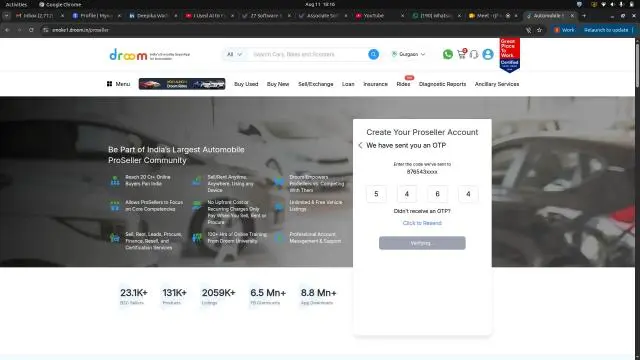Open Diagnostic Reports menu item
640x360 pixels.
pos(442,84)
